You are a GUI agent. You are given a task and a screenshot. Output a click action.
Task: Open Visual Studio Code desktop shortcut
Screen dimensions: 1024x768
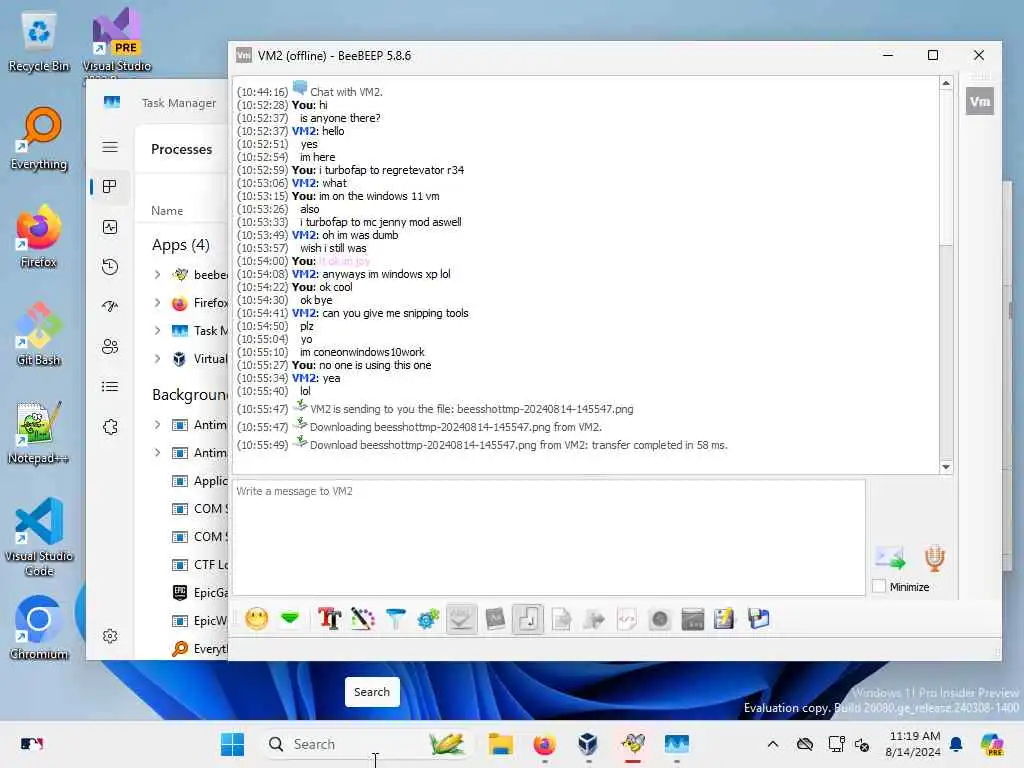[39, 537]
